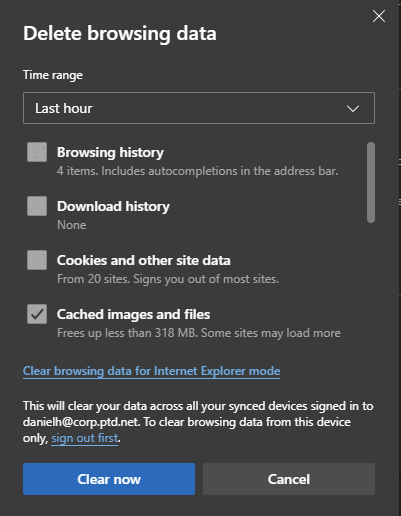Check the Browsing history checkbox

(37, 152)
